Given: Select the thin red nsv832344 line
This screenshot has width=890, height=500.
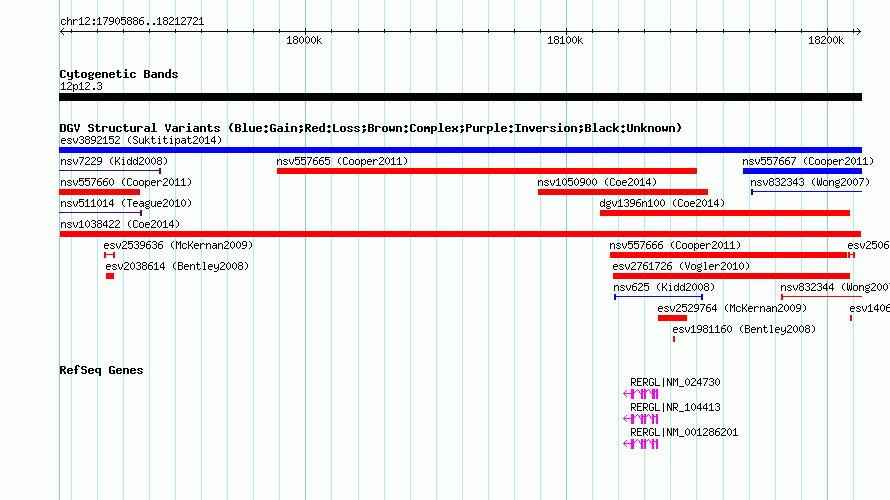Looking at the screenshot, I should 821,297.
